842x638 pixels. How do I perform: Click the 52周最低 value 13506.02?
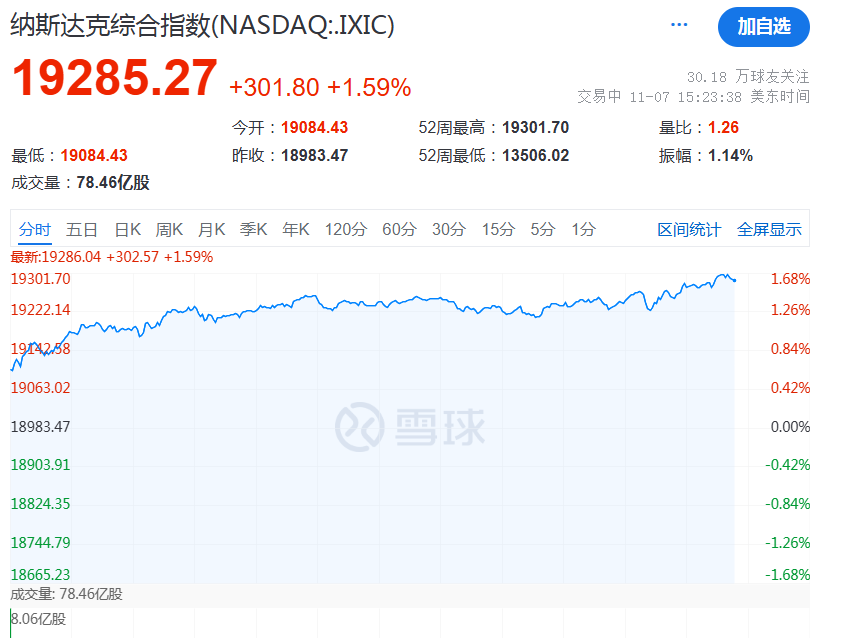tap(535, 156)
